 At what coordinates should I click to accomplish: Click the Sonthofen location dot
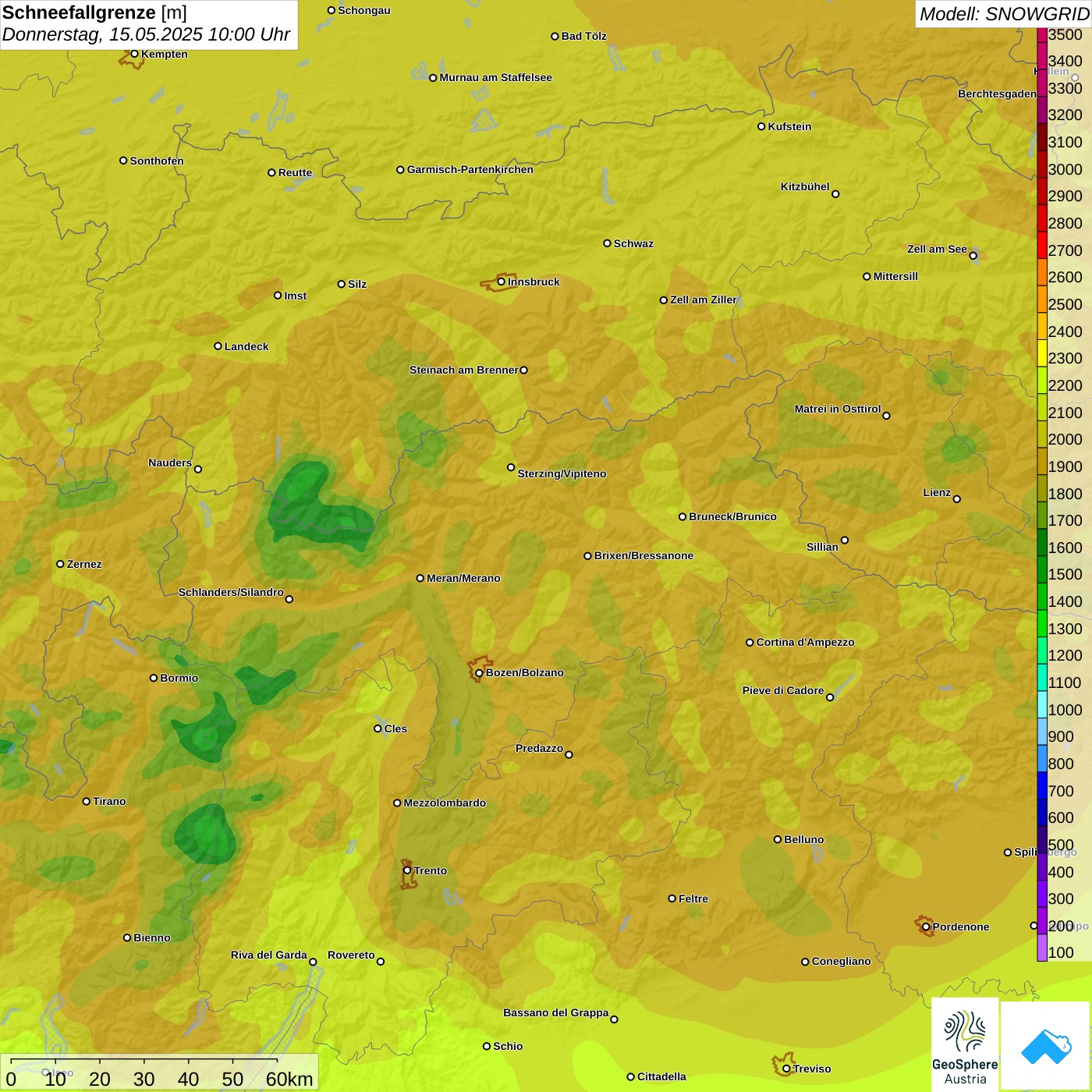pos(123,161)
